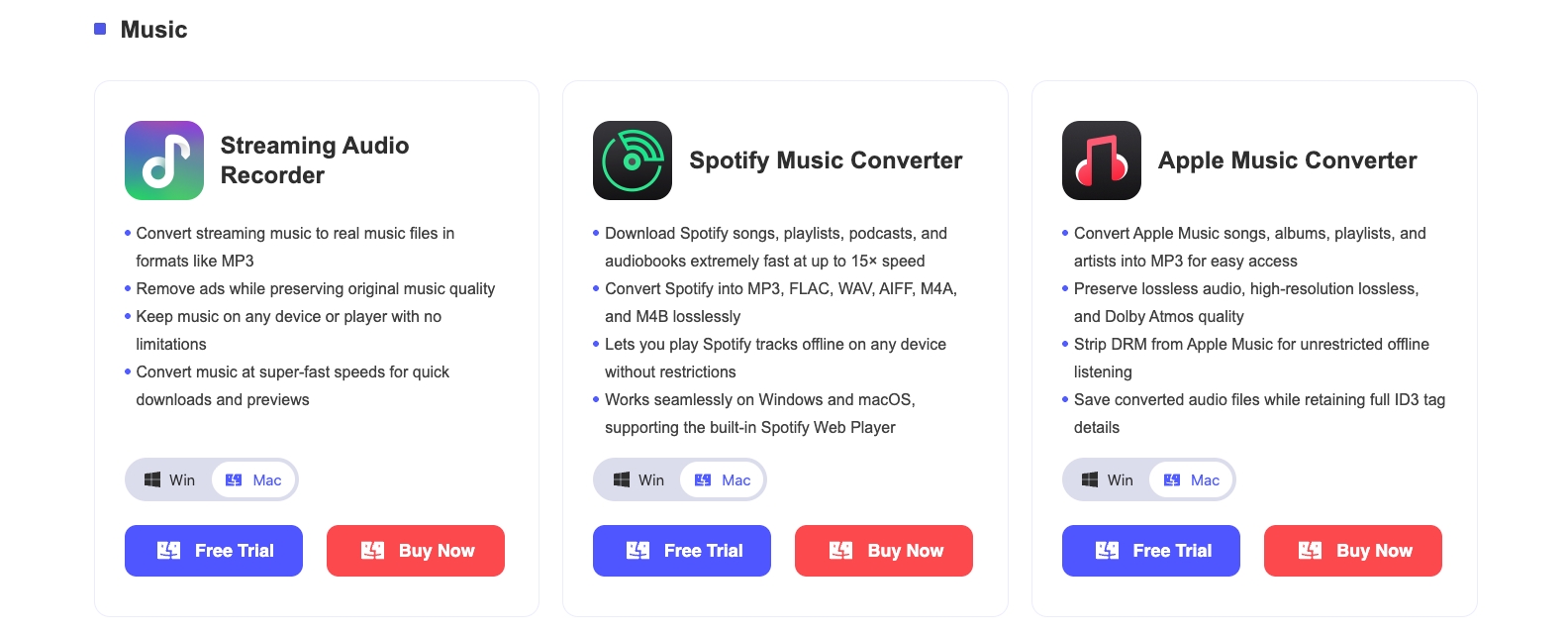This screenshot has width=1568, height=635.
Task: Click Windows logo icon in Spotify Music Converter card
Action: 622,479
